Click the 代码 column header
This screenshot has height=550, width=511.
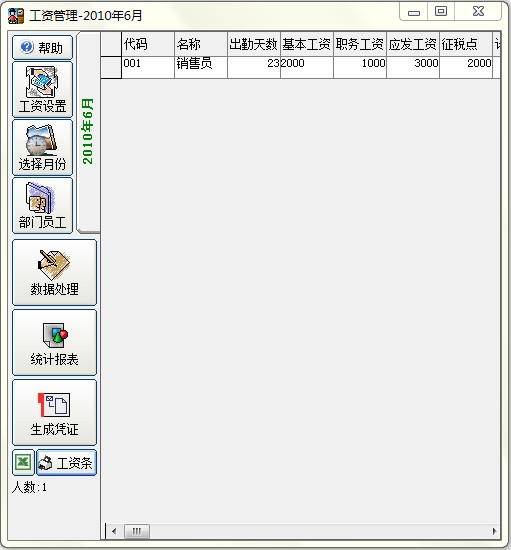[148, 44]
